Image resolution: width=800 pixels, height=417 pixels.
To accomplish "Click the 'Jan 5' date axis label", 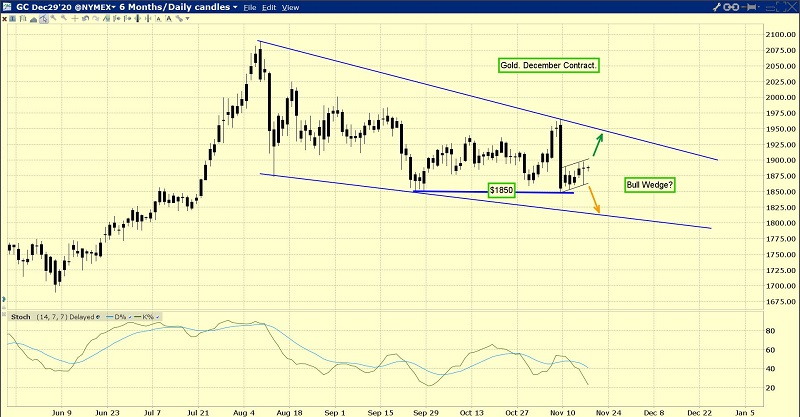I will 745,412.
